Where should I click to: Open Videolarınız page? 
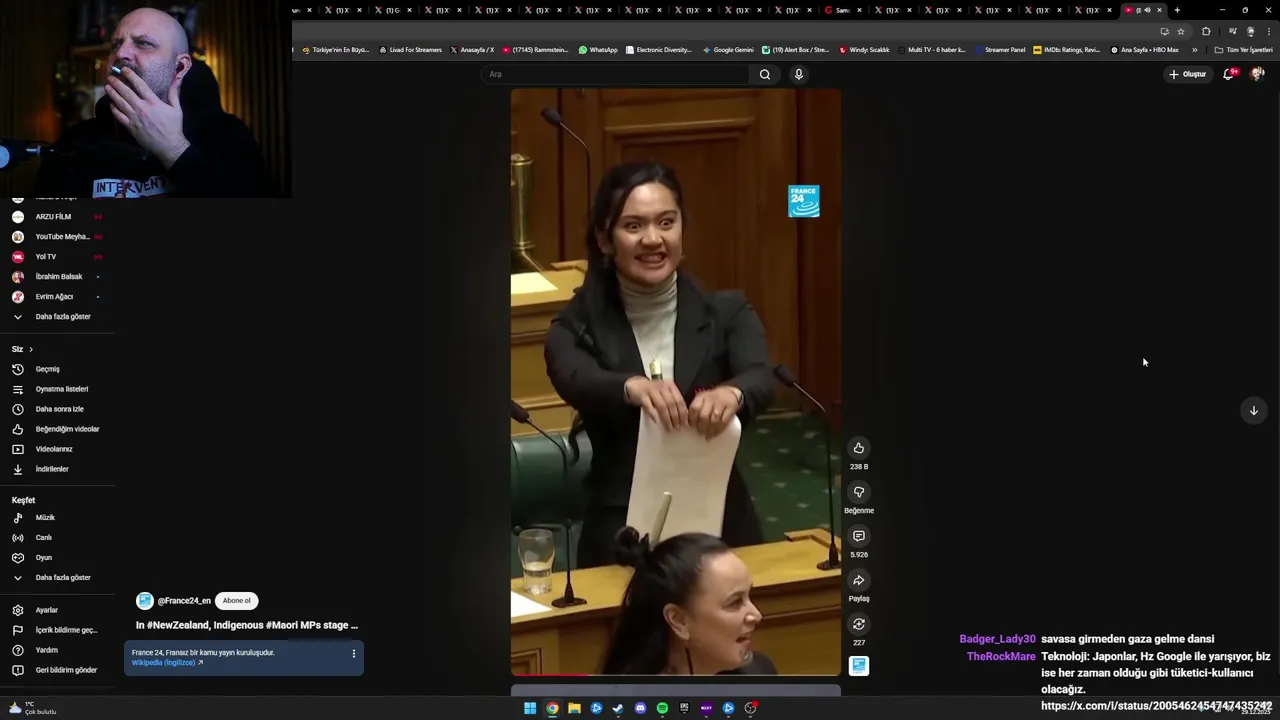(x=58, y=449)
